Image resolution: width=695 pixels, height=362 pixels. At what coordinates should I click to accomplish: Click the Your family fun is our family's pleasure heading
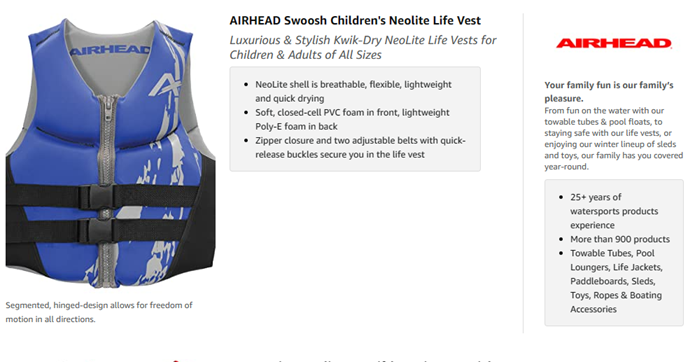(x=609, y=91)
